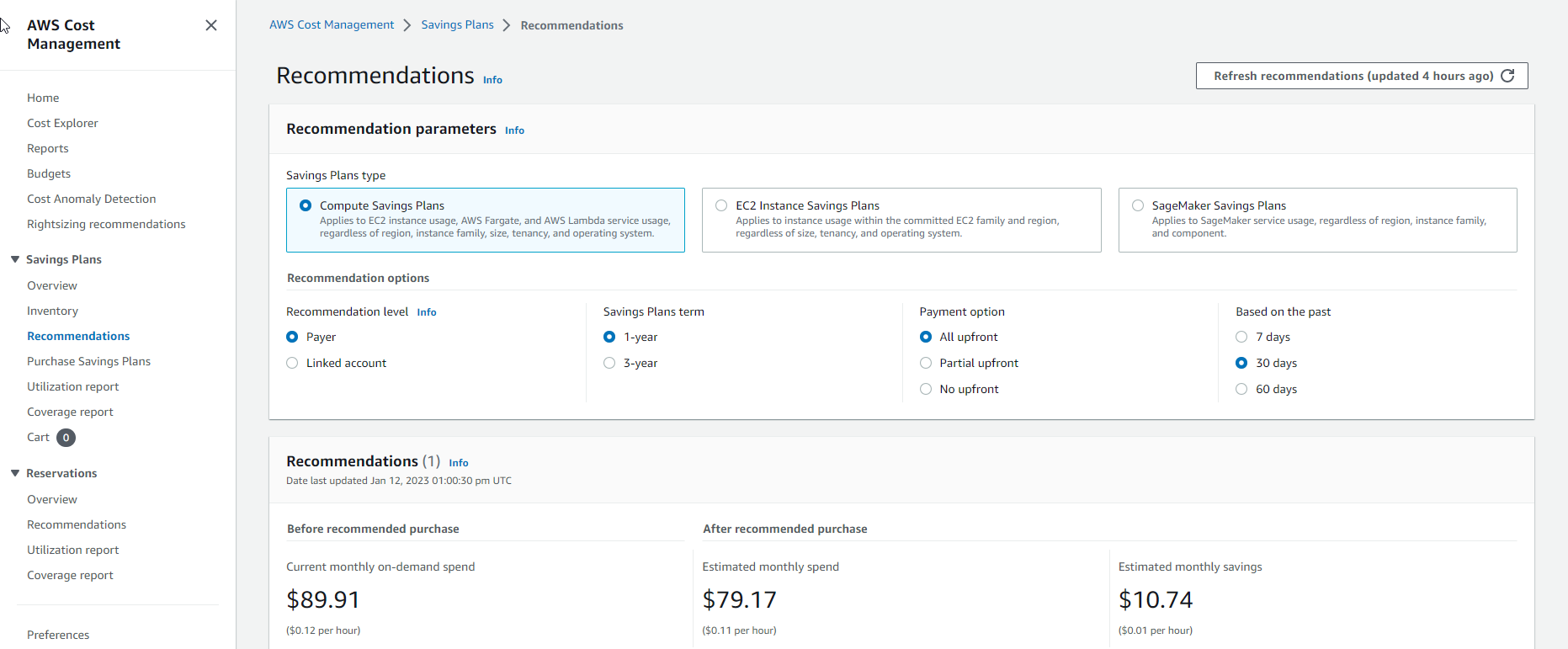Open Budgets in the sidebar
This screenshot has height=649, width=1568.
(x=49, y=173)
